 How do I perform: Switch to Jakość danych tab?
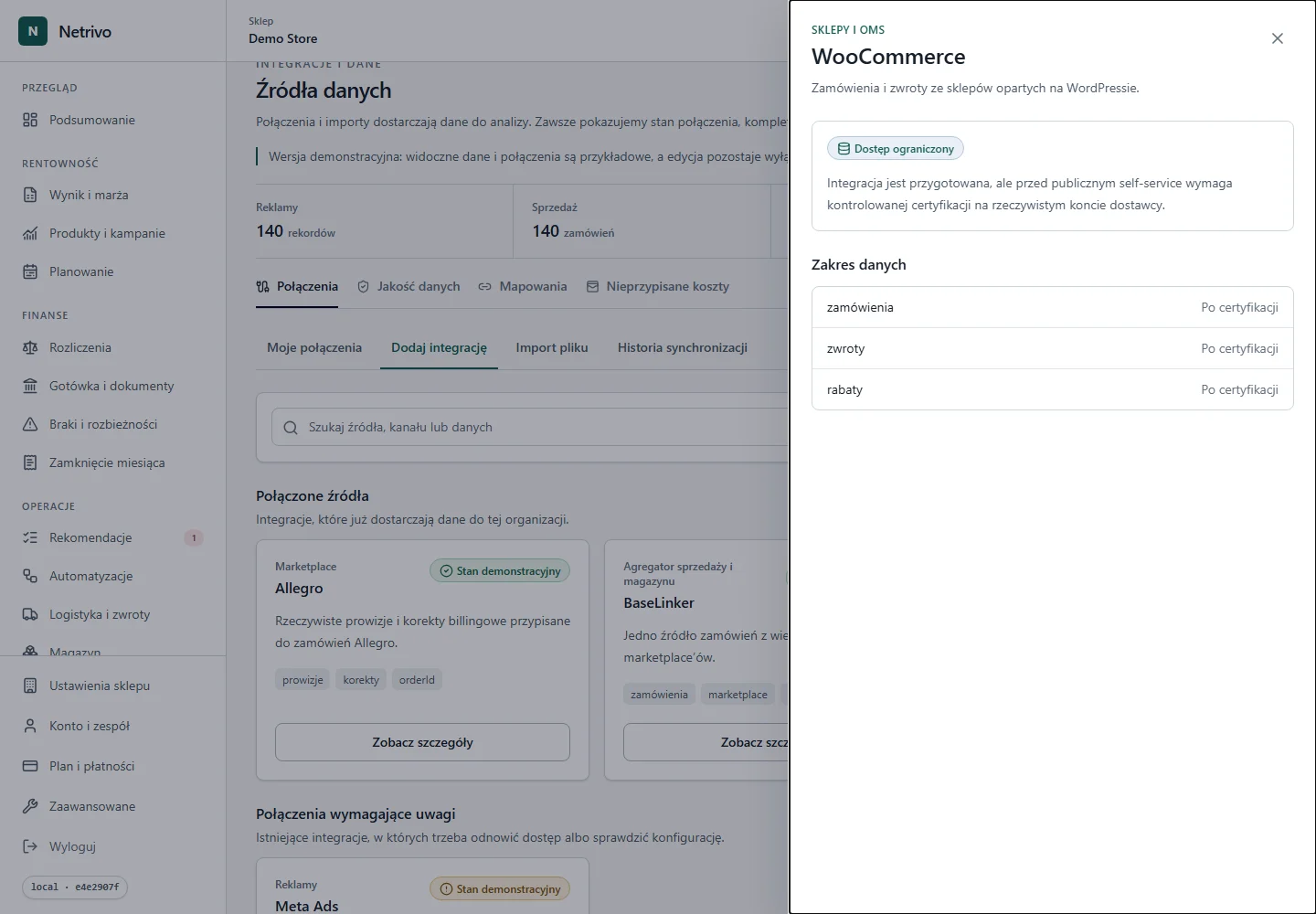[409, 286]
